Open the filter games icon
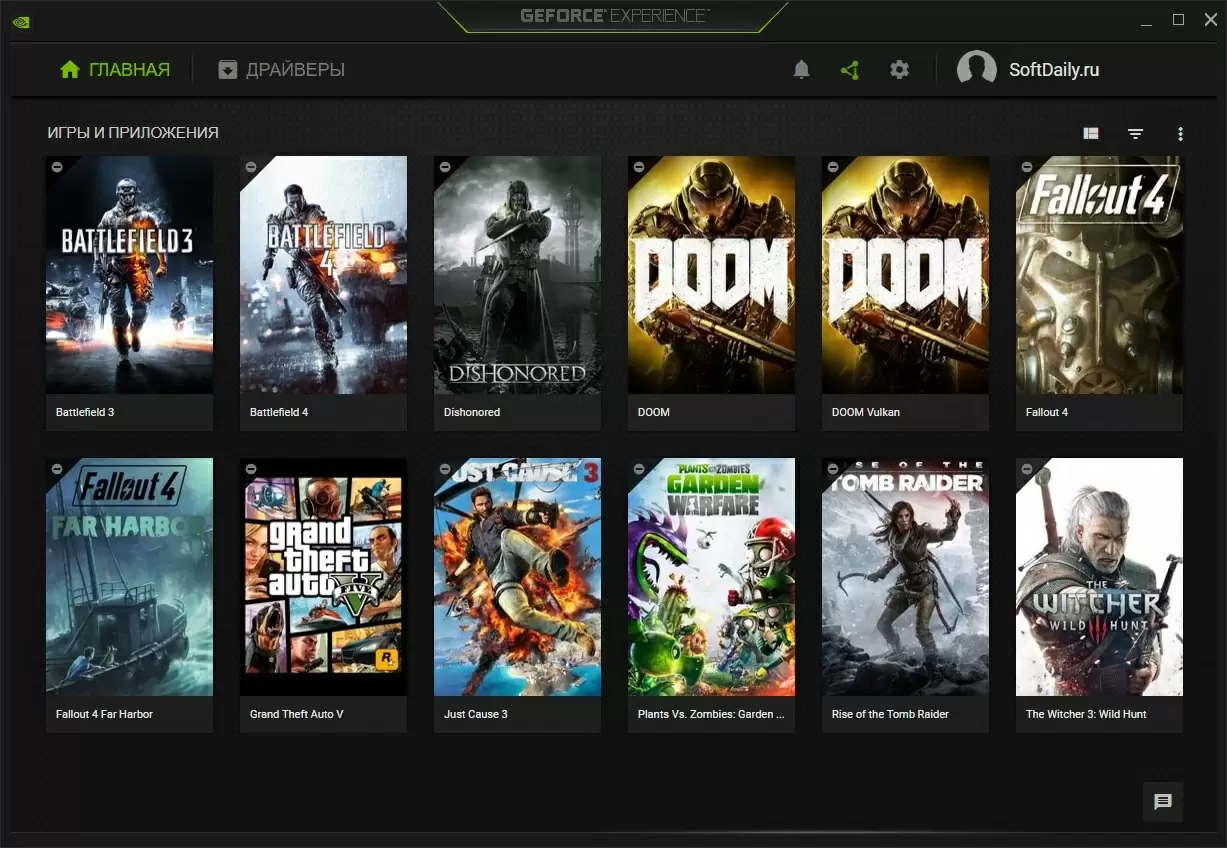Image resolution: width=1227 pixels, height=848 pixels. click(x=1135, y=133)
